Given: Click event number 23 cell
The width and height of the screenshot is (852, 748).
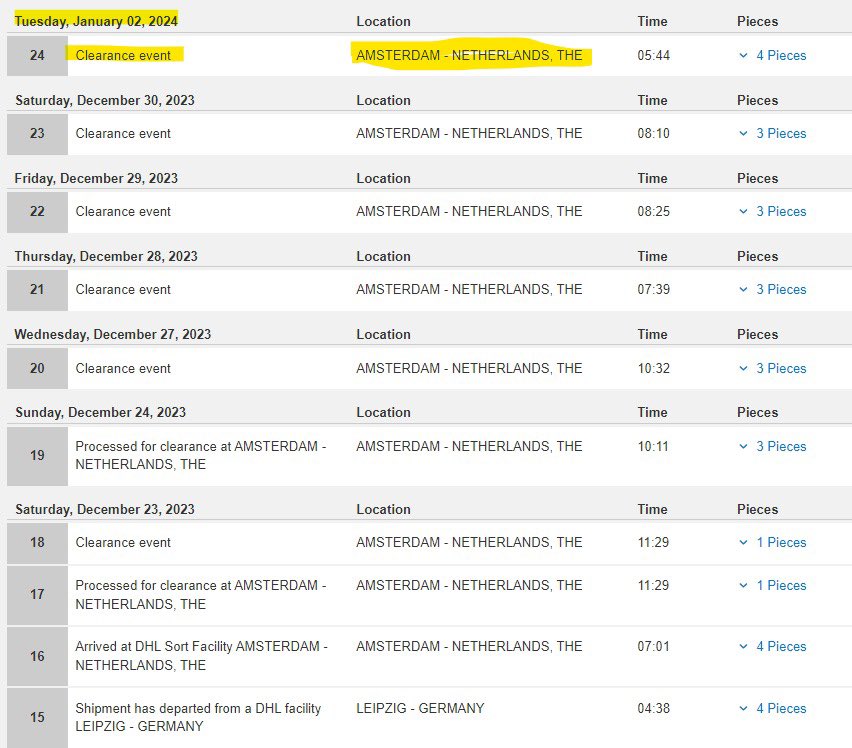Looking at the screenshot, I should pos(37,134).
